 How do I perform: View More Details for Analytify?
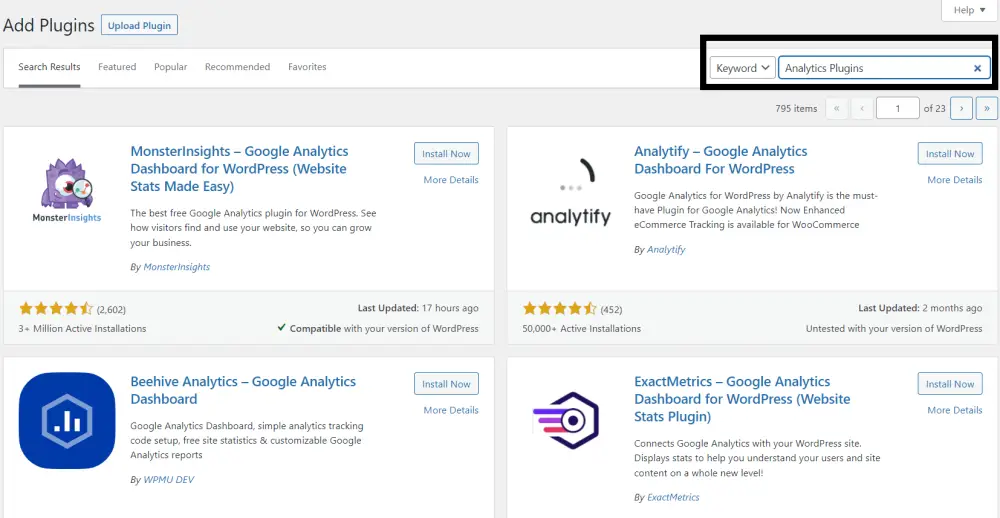click(955, 180)
